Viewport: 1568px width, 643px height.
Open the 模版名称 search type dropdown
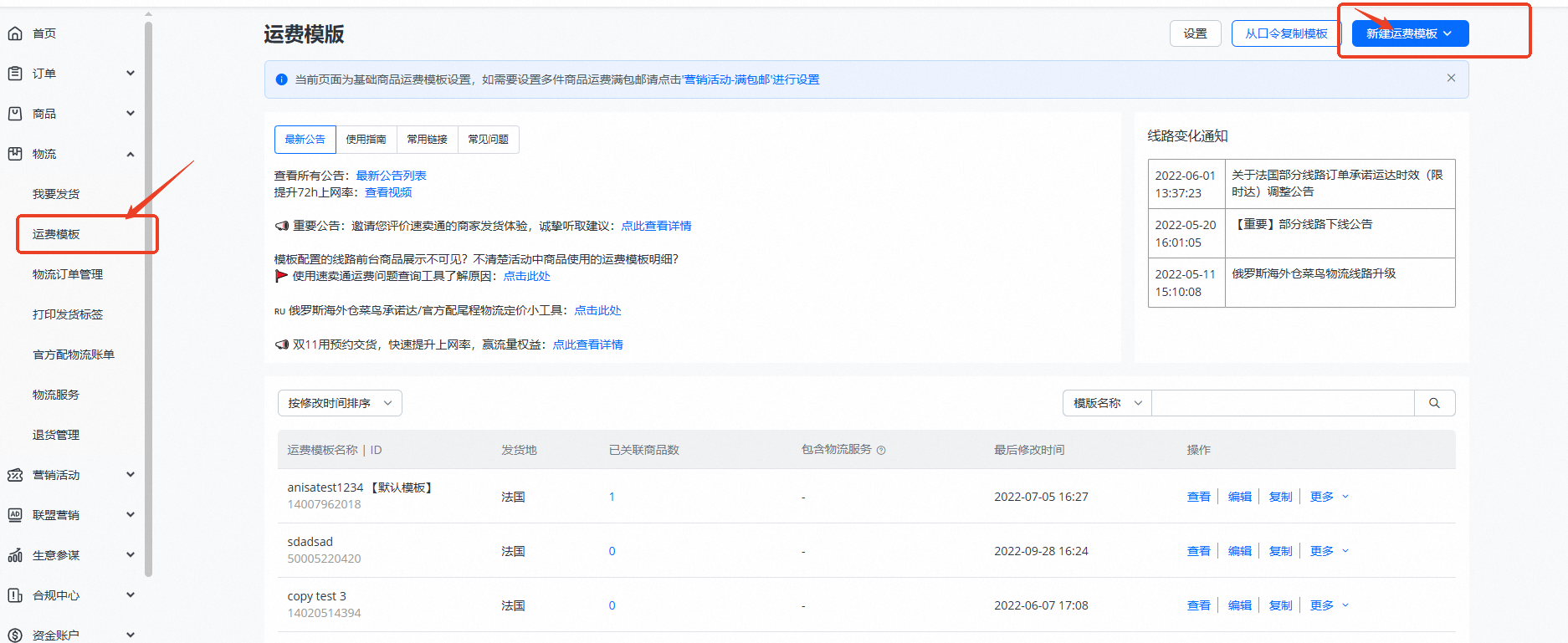1106,403
